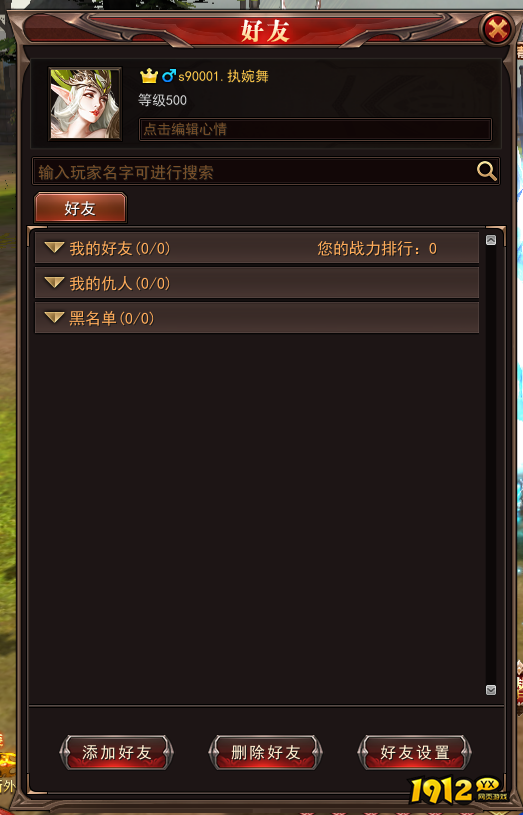Click the 添加好友 button

tap(116, 752)
